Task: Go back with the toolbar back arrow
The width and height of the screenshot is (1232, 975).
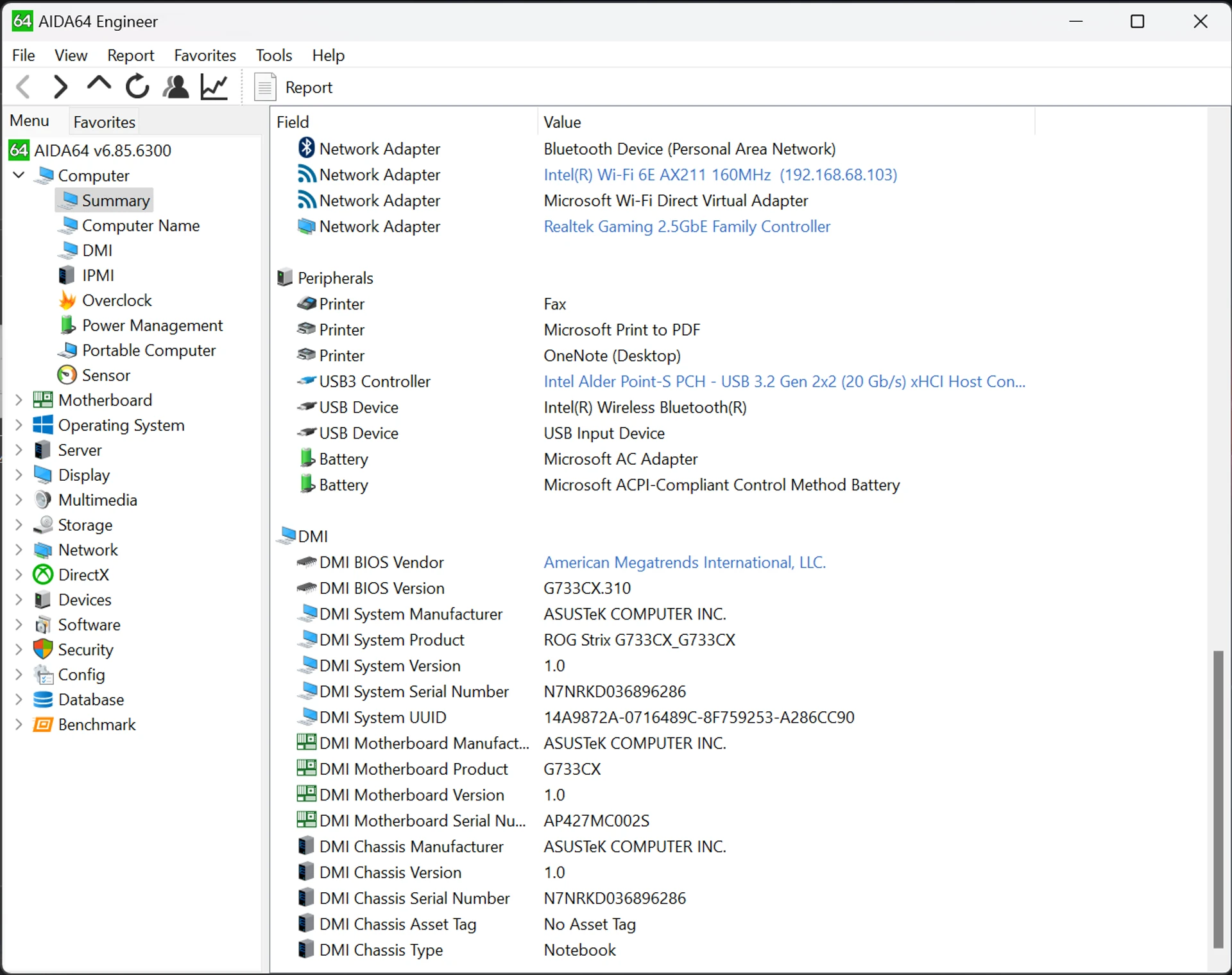Action: click(x=23, y=87)
